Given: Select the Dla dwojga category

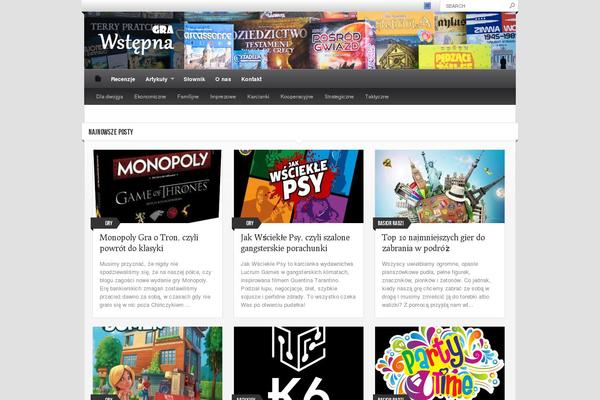Looking at the screenshot, I should [109, 97].
